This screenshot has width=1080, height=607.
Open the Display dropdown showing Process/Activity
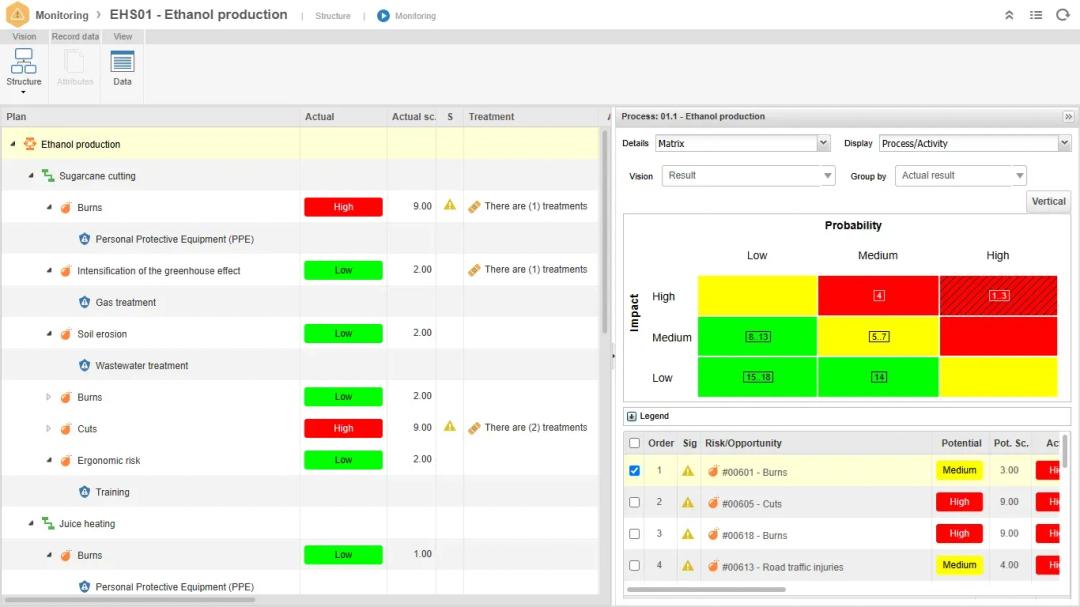pos(974,144)
